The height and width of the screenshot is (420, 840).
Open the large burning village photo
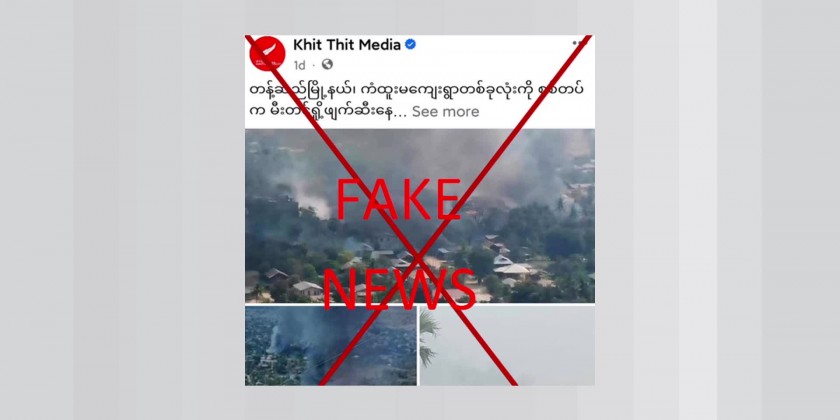pyautogui.click(x=419, y=216)
